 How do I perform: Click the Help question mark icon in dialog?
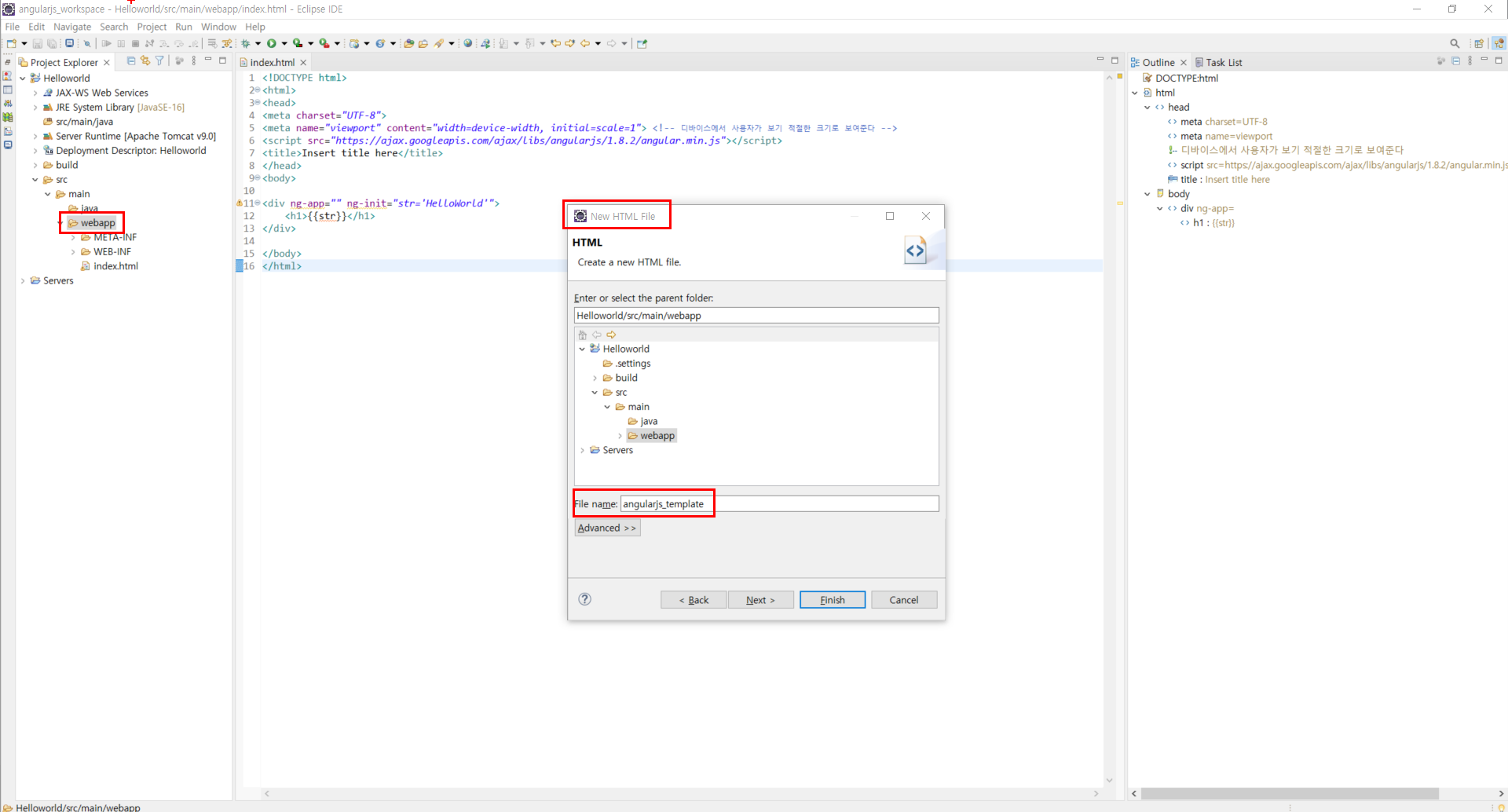click(x=584, y=599)
